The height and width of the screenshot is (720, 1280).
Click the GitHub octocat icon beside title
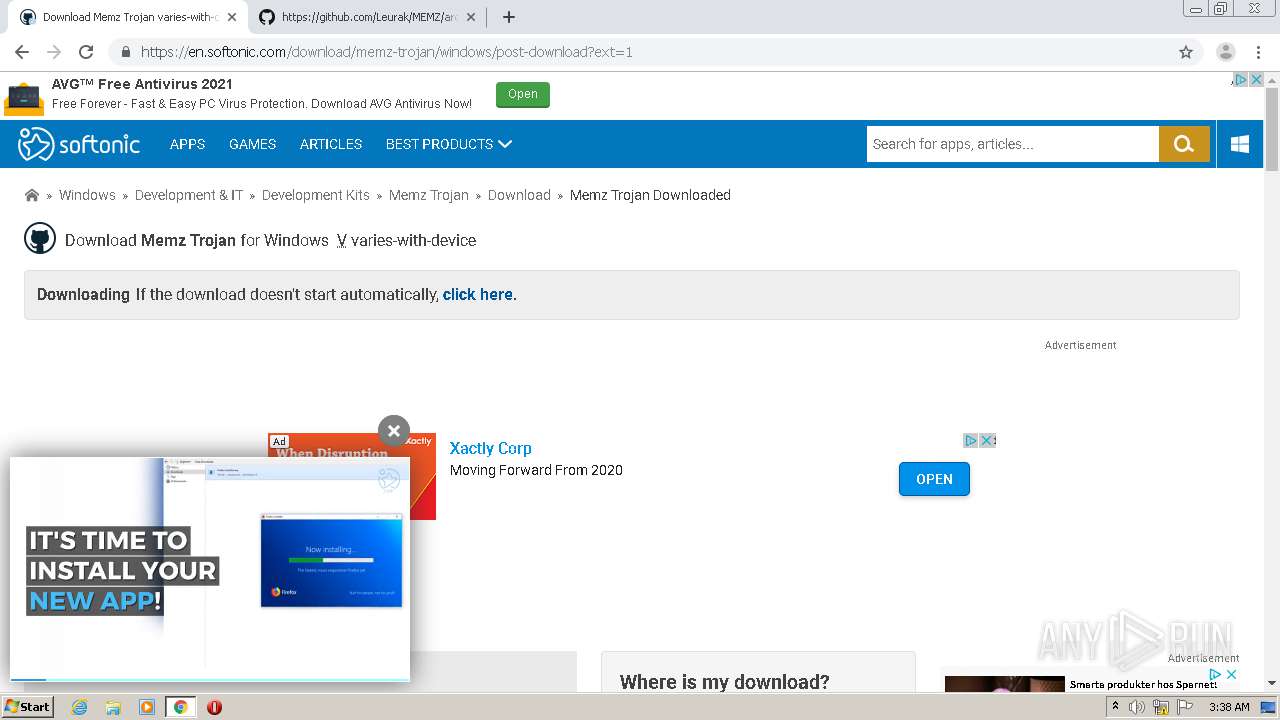[40, 239]
